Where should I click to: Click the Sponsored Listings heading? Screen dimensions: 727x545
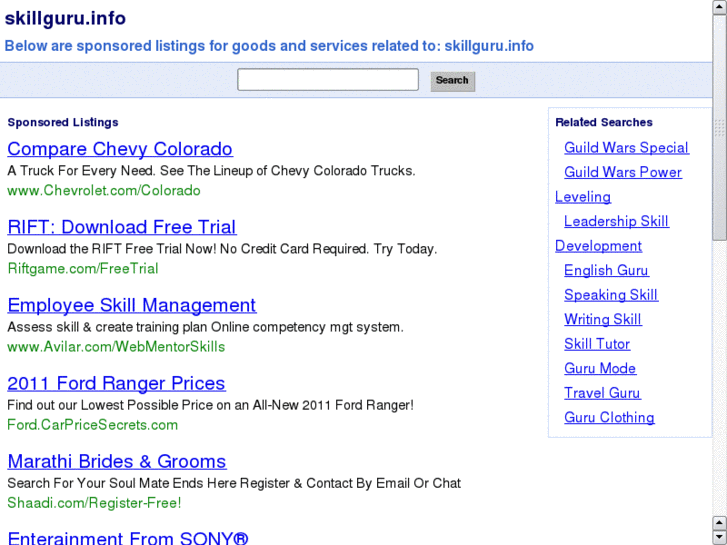63,122
